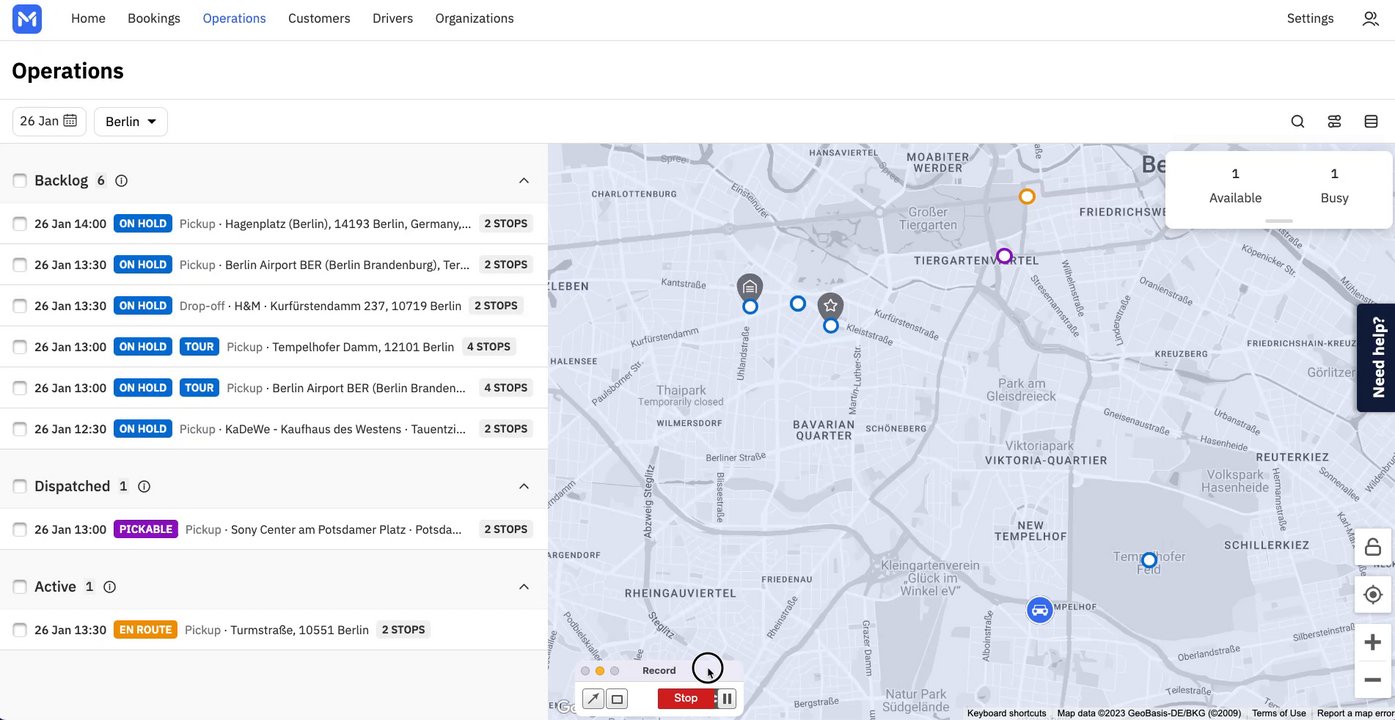The width and height of the screenshot is (1395, 720).
Task: Open the Organizations tab
Action: pos(475,19)
